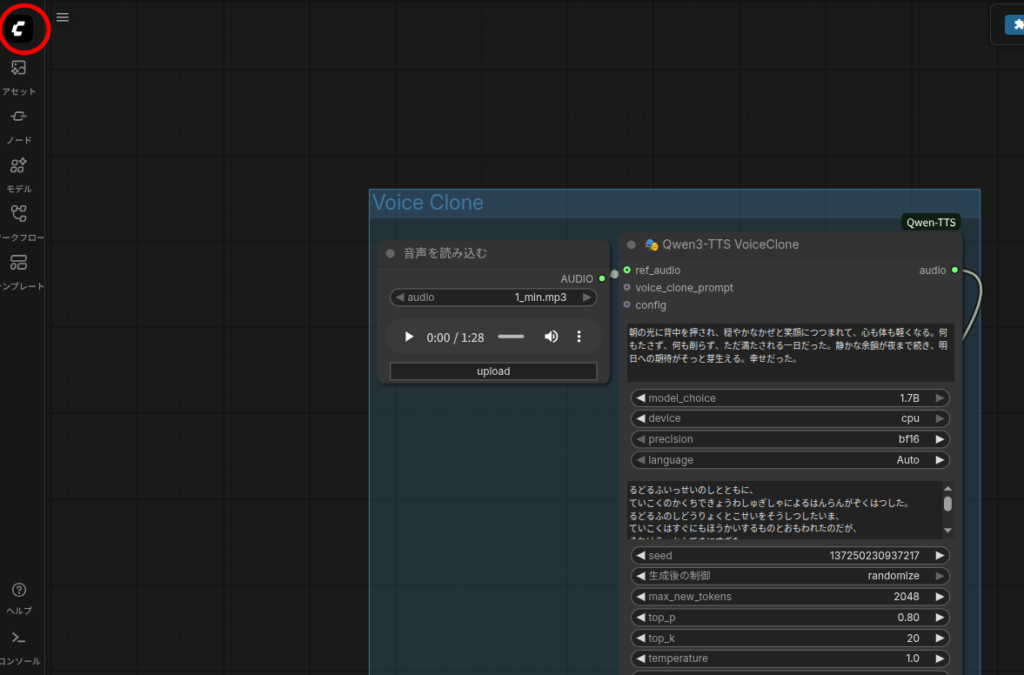Mute the audio player volume
The height and width of the screenshot is (675, 1024).
point(551,337)
